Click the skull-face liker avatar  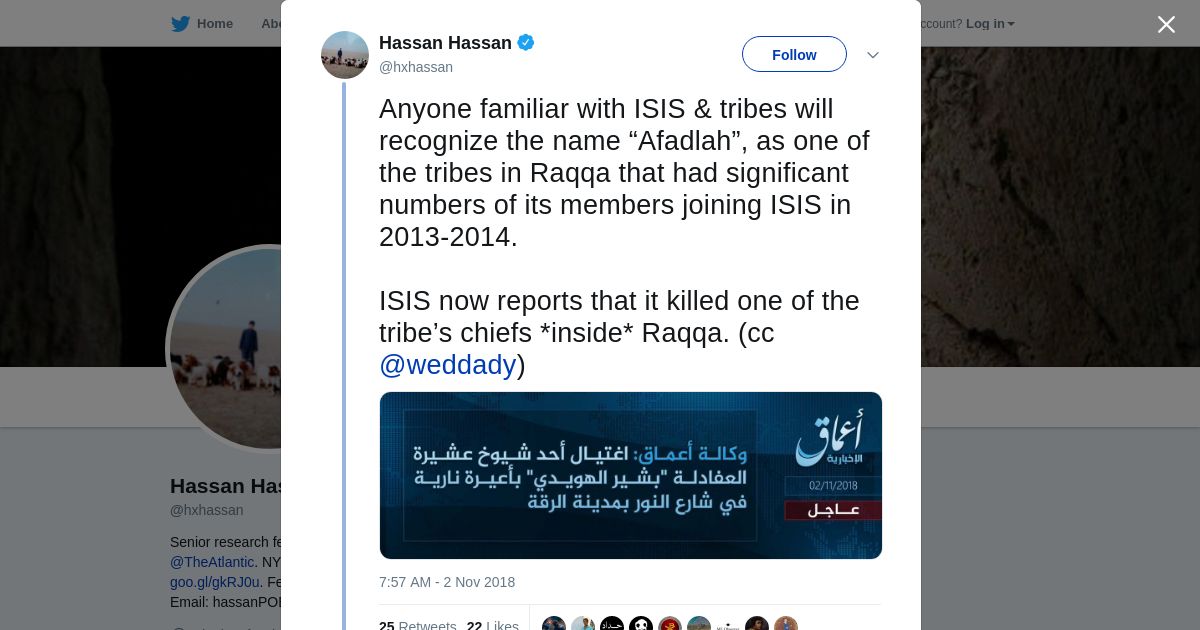pyautogui.click(x=641, y=625)
